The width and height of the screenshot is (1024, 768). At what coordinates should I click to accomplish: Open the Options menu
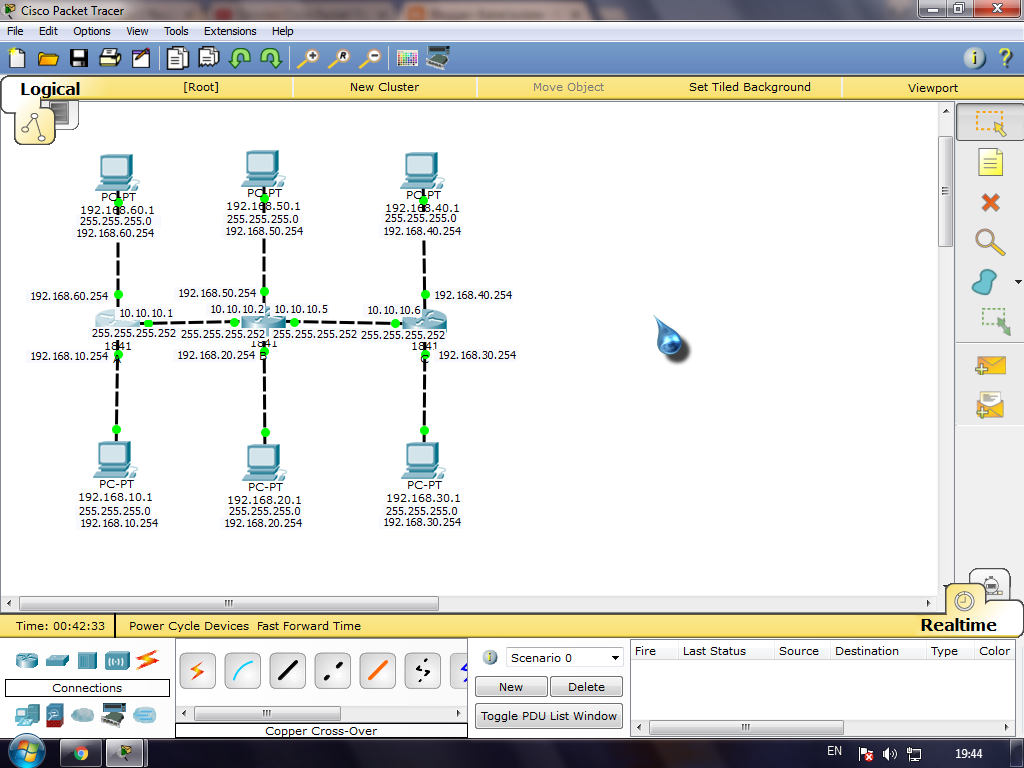[x=91, y=31]
